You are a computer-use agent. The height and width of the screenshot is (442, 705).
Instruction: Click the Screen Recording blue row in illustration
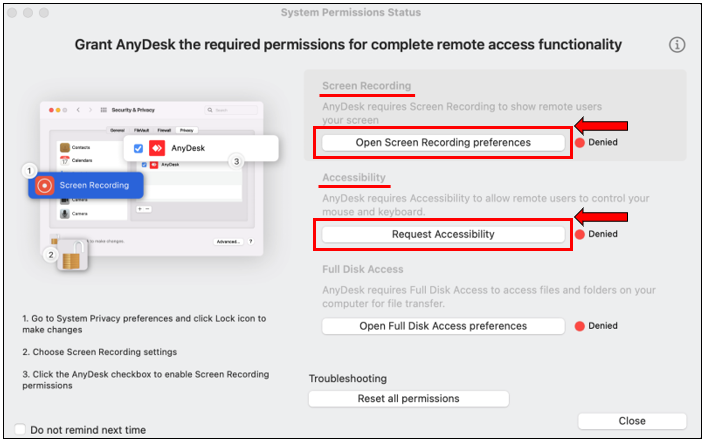tap(86, 185)
